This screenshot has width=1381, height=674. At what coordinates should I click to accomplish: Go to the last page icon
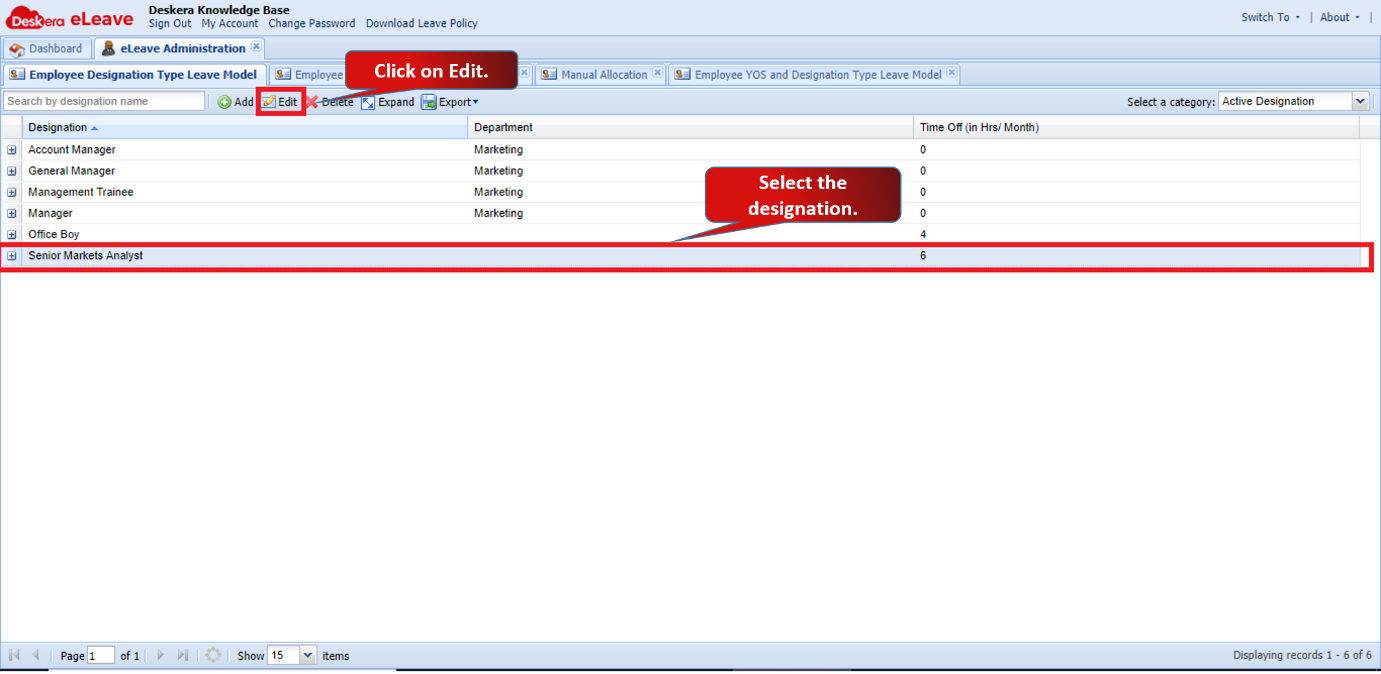click(x=182, y=655)
